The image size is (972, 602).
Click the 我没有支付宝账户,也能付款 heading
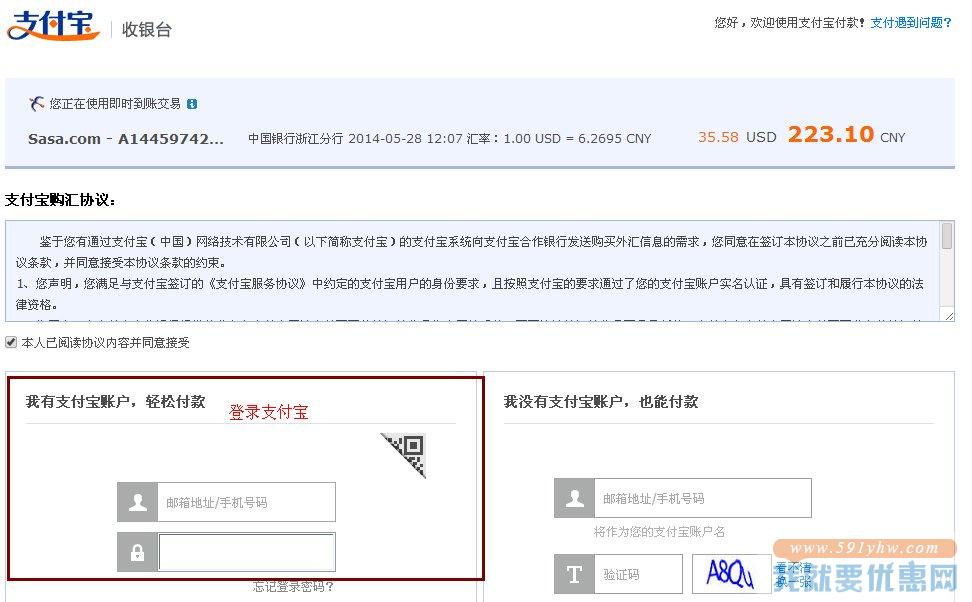[601, 402]
